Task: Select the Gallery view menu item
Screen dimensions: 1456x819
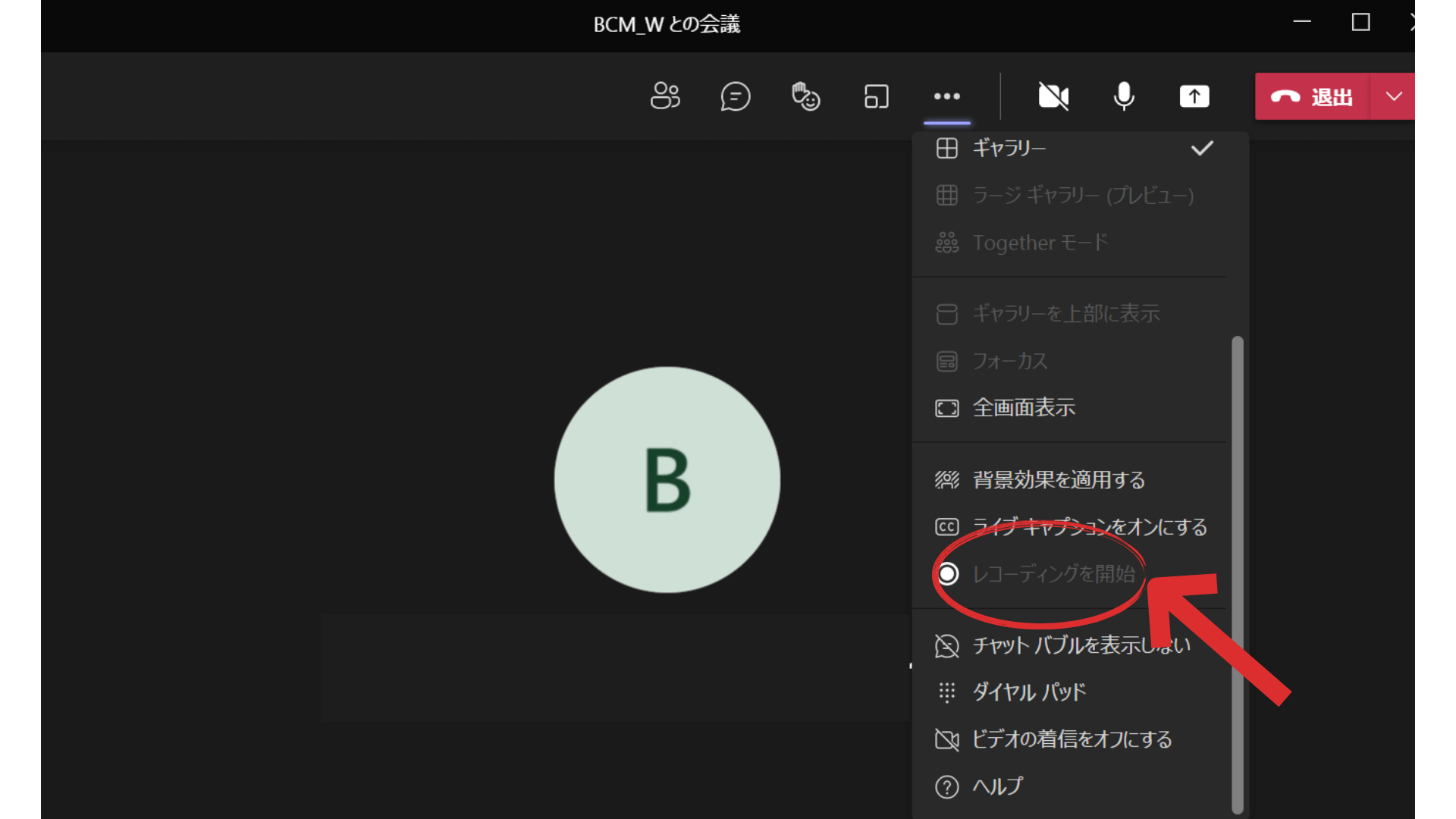Action: pyautogui.click(x=1009, y=148)
